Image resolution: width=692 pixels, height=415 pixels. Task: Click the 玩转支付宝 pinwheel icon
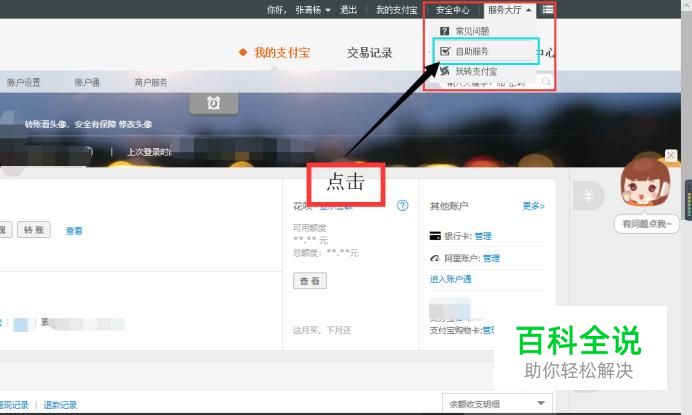[x=444, y=71]
